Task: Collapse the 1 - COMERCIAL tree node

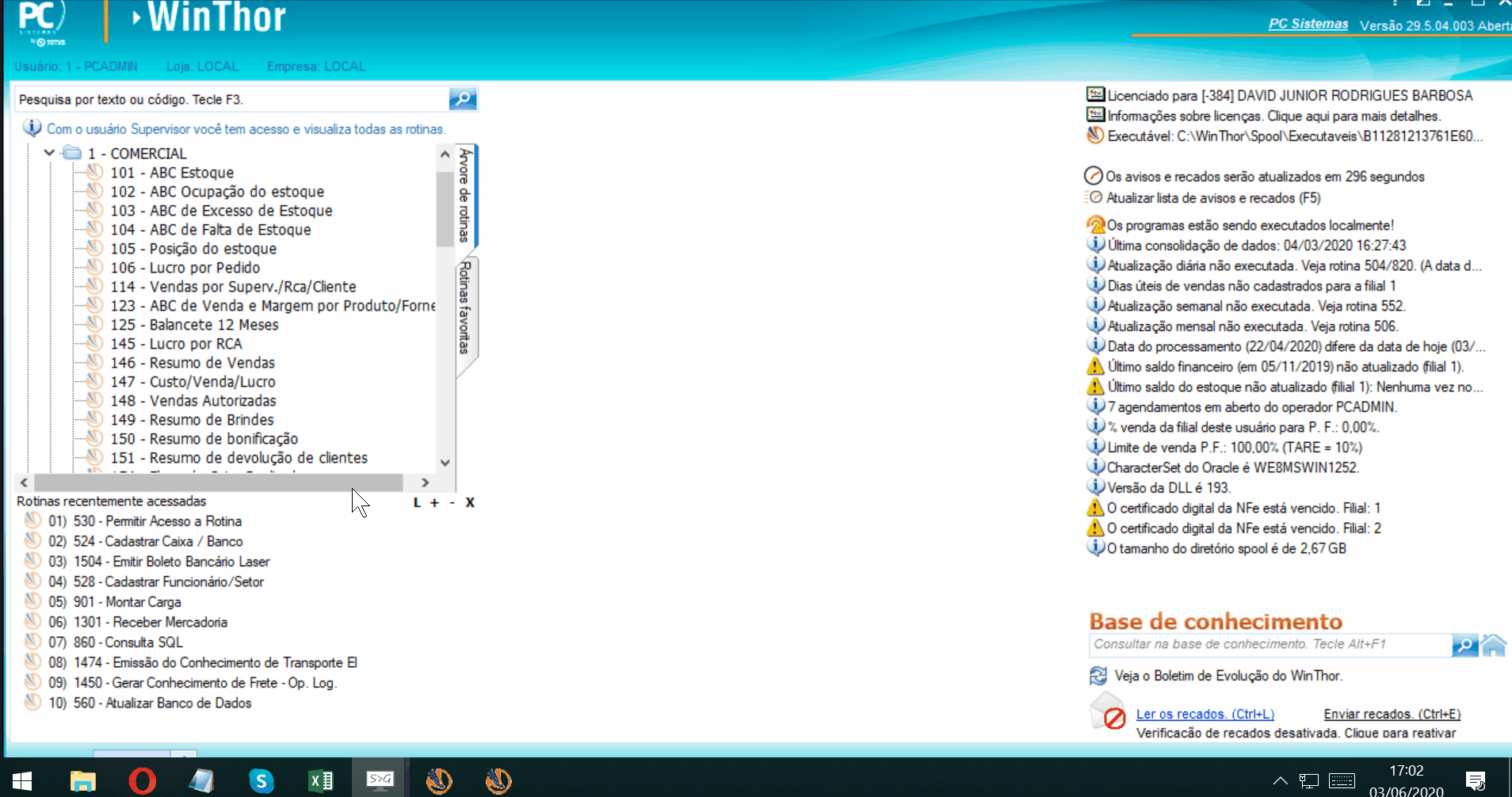Action: (49, 153)
